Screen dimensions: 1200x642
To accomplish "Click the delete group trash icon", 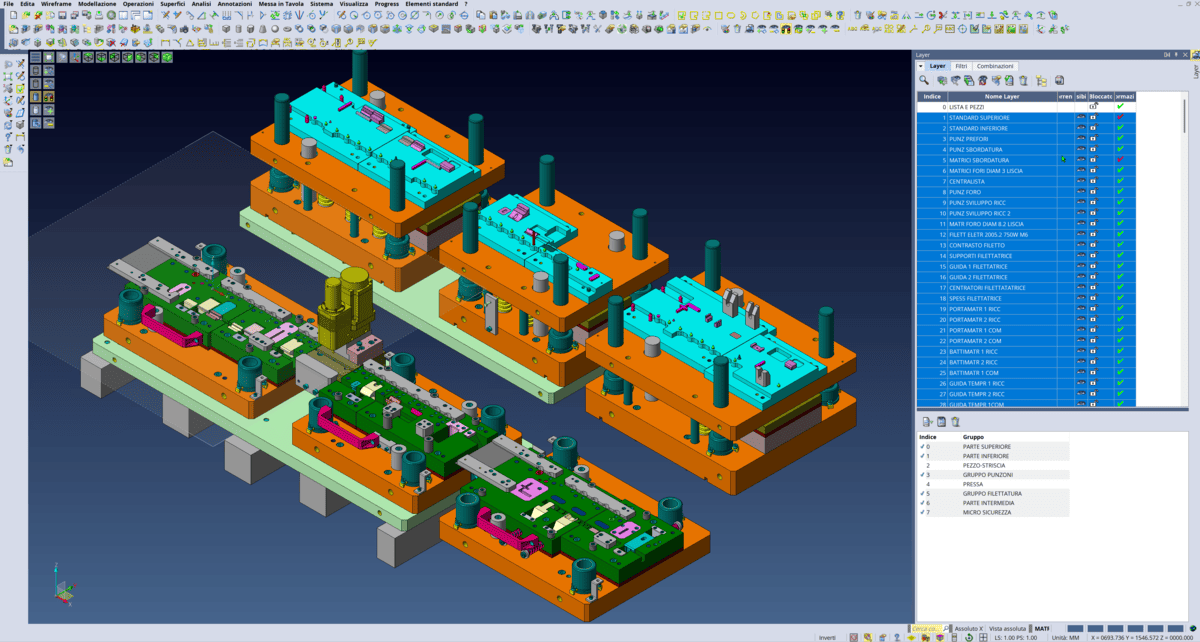I will pos(955,422).
